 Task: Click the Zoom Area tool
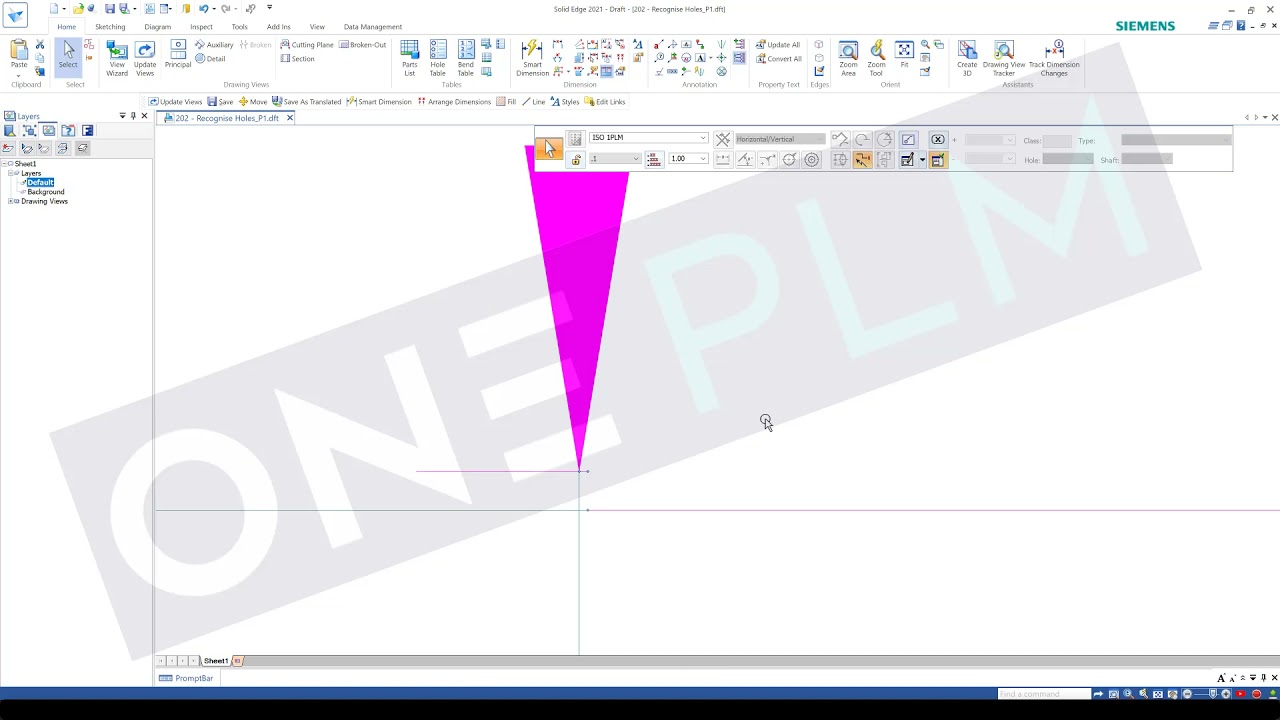(848, 59)
